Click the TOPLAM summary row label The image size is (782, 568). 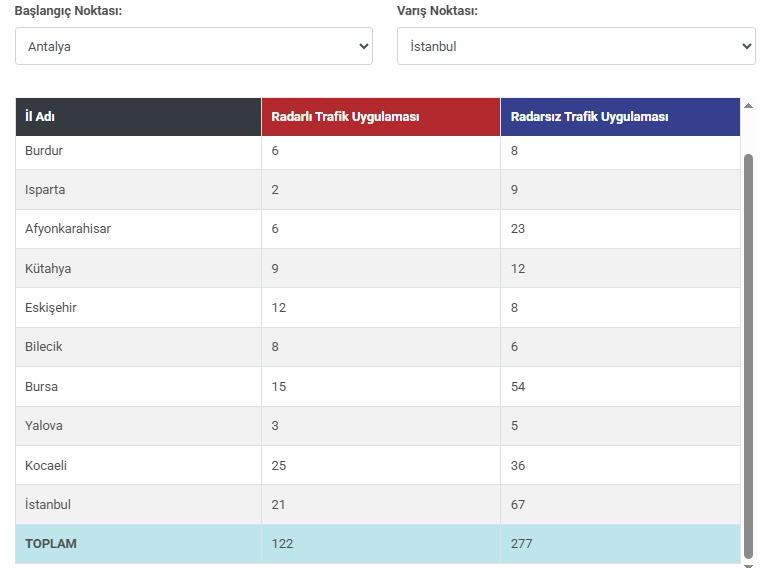(x=51, y=544)
